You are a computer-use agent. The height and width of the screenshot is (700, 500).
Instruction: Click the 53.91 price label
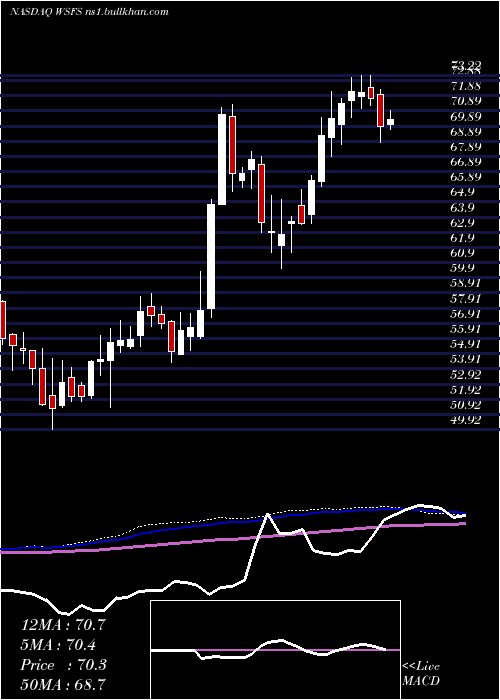pos(467,359)
